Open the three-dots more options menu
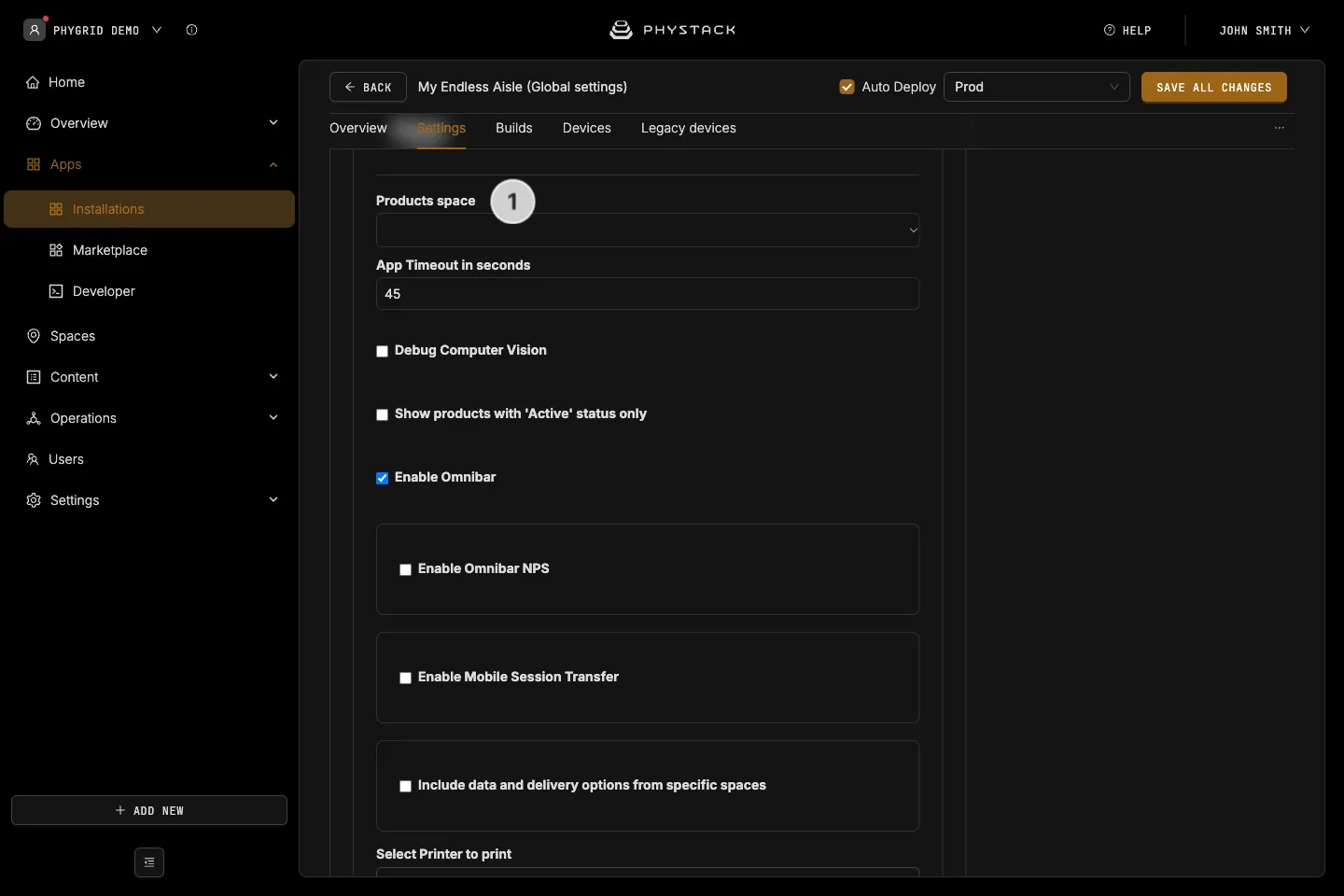This screenshot has width=1344, height=896. tap(1280, 128)
